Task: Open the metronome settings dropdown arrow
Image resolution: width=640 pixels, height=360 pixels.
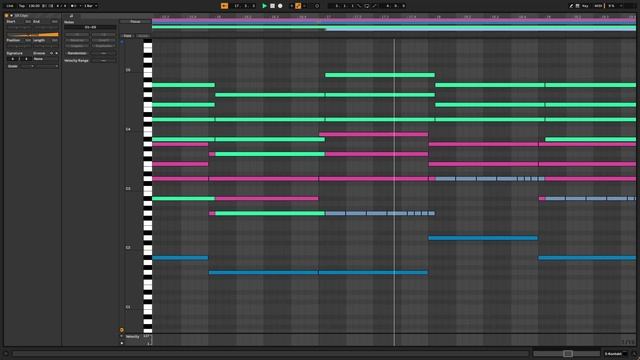Action: pyautogui.click(x=80, y=6)
